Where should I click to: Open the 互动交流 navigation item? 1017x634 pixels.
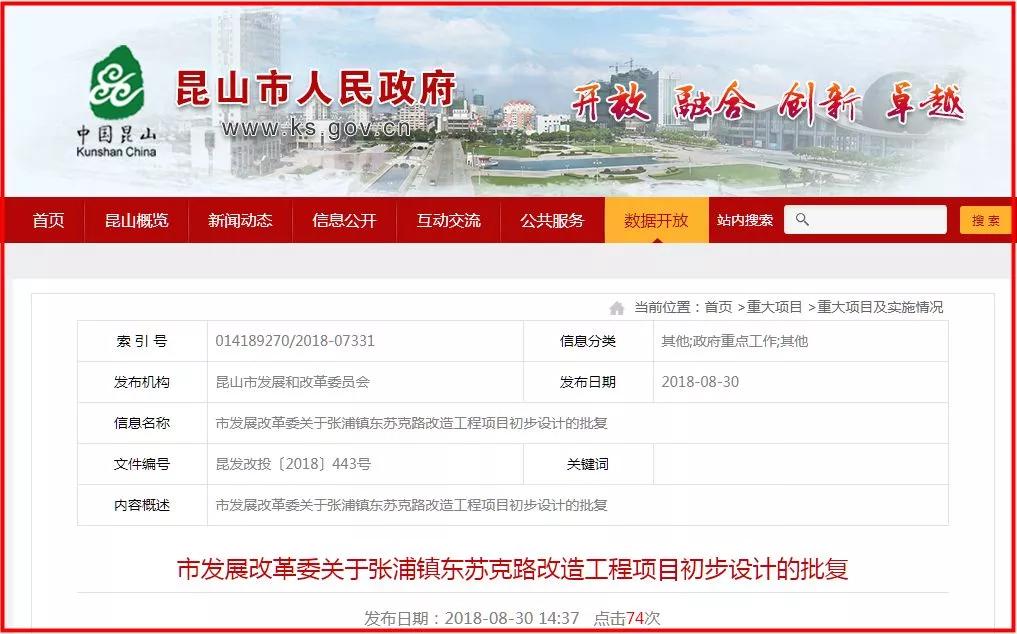(x=448, y=220)
